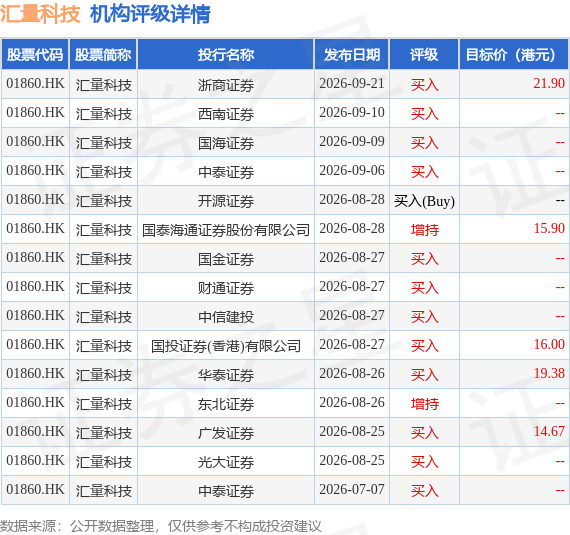Viewport: 570px width, 535px height.
Task: Click 增持 rating in 东北证券 row
Action: click(425, 404)
